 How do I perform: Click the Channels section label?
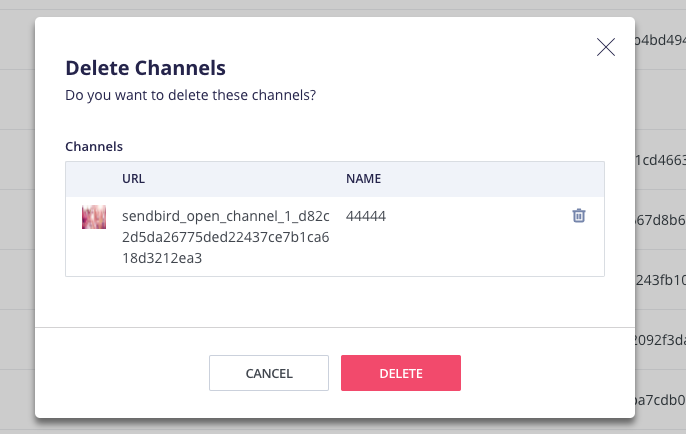coord(94,146)
